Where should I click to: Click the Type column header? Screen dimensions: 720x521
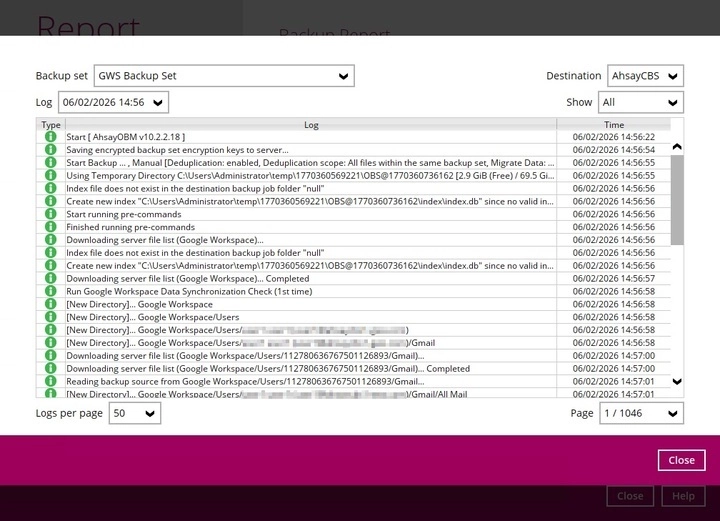[x=51, y=125]
